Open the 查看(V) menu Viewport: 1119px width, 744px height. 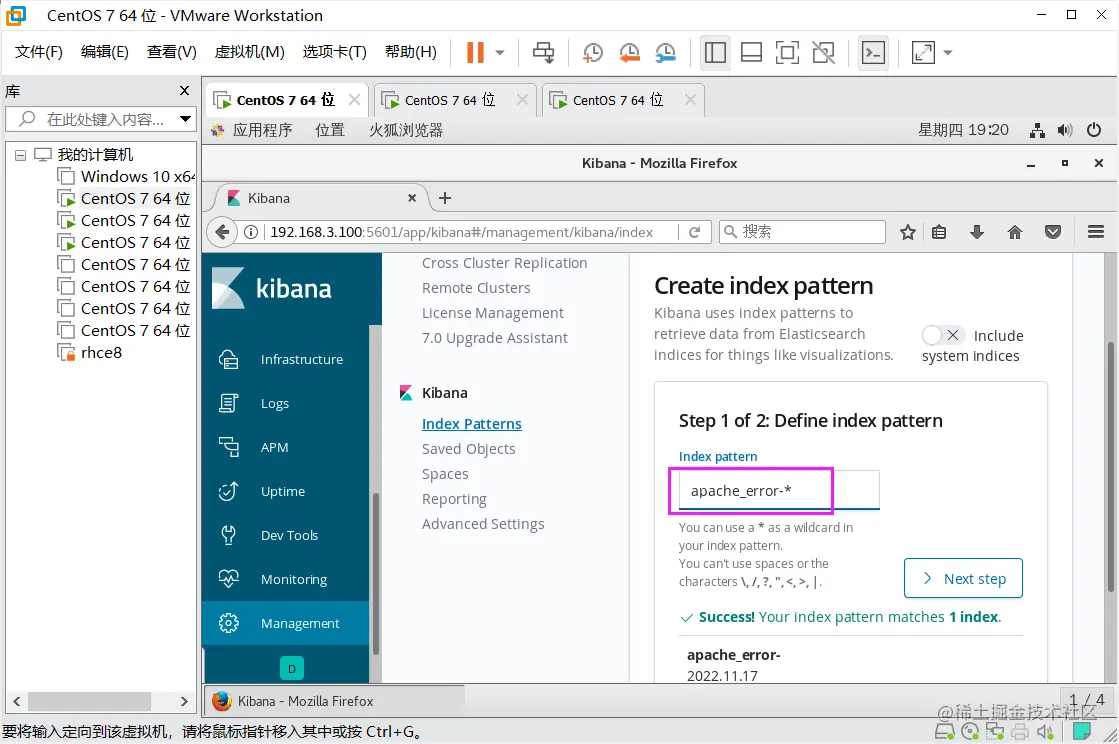[x=171, y=52]
